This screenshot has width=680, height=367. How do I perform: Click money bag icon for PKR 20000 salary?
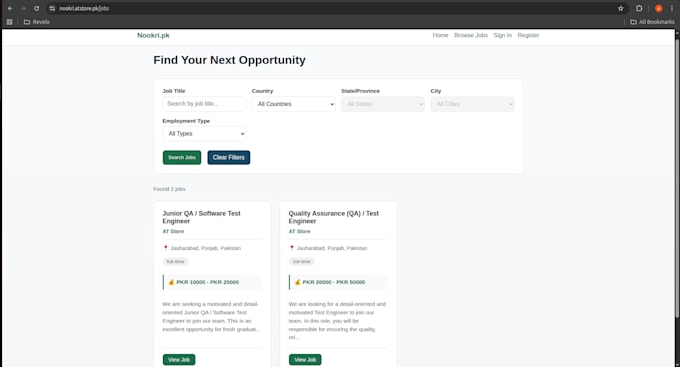click(298, 282)
